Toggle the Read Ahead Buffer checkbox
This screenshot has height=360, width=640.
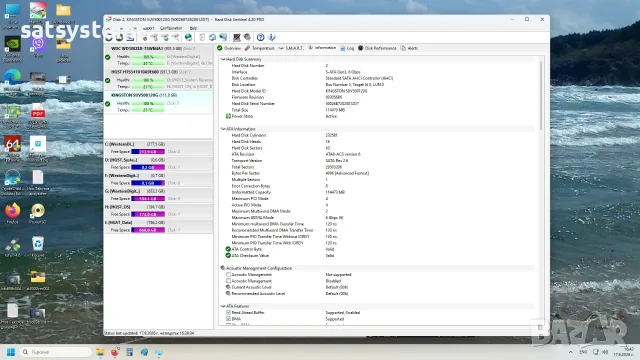pos(229,313)
